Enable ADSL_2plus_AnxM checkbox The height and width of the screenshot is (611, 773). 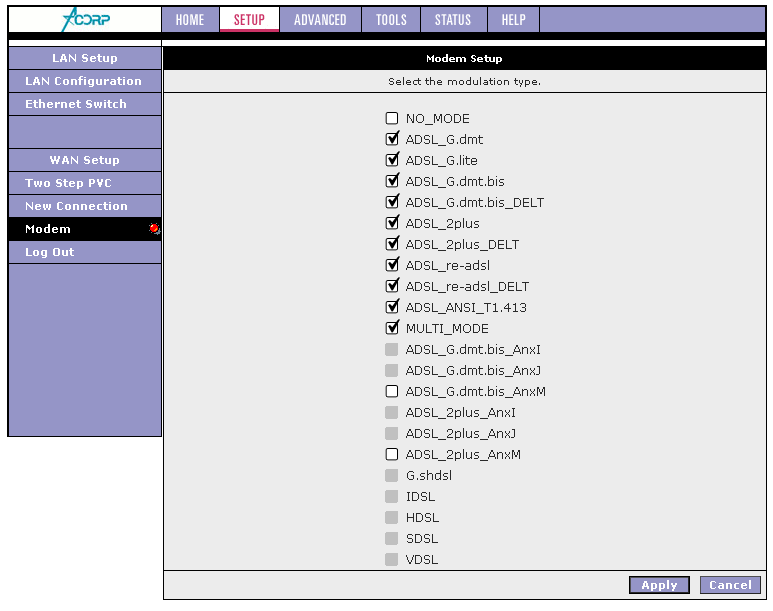[392, 454]
